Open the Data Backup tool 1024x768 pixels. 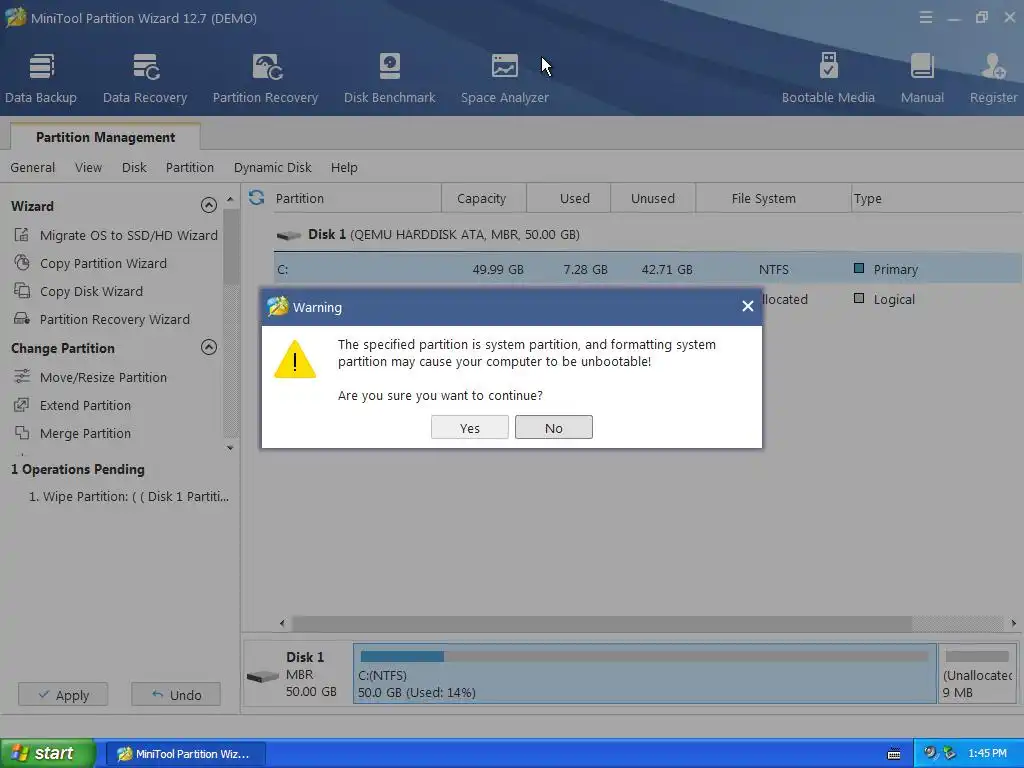click(41, 78)
